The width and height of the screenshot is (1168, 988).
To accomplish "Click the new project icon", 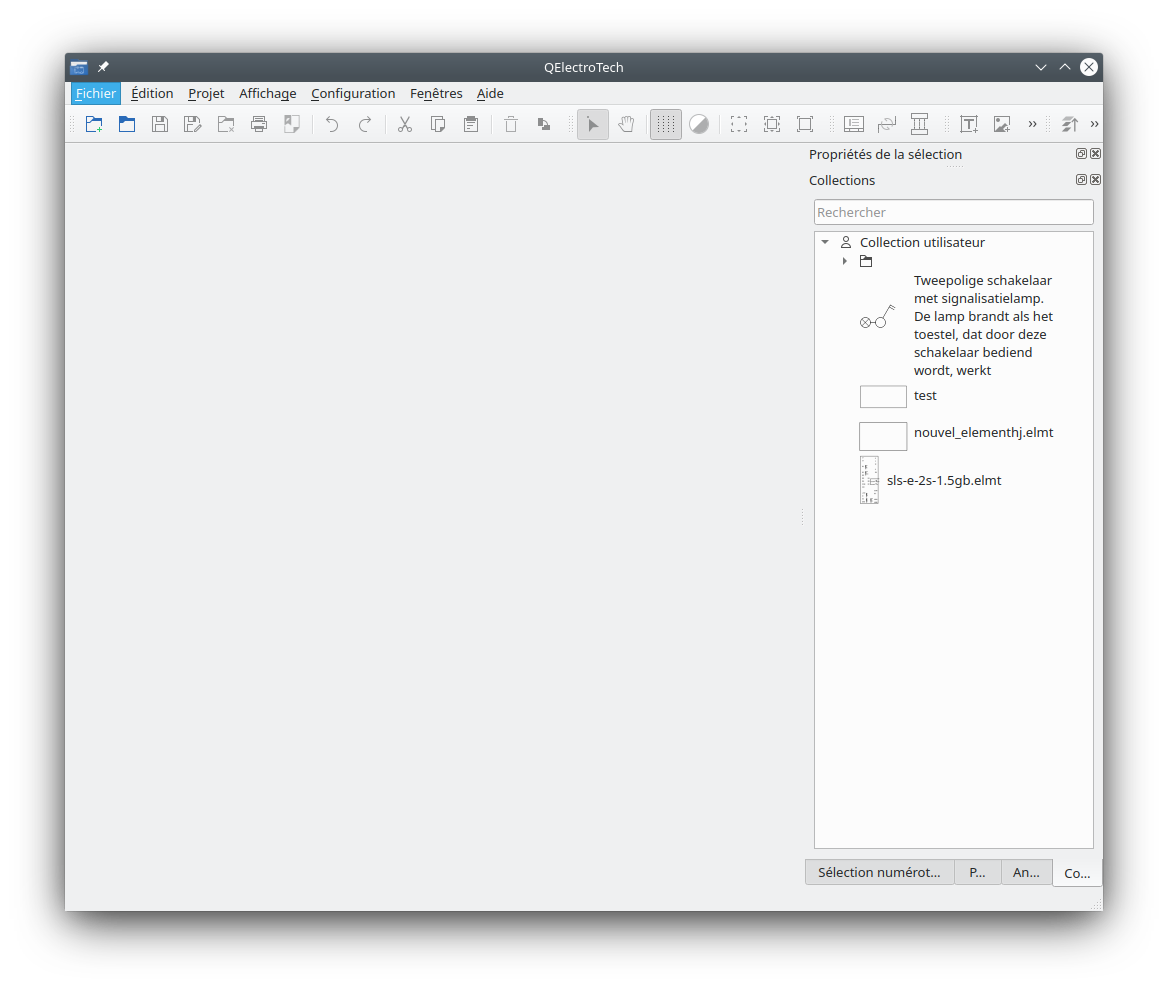I will (x=94, y=124).
